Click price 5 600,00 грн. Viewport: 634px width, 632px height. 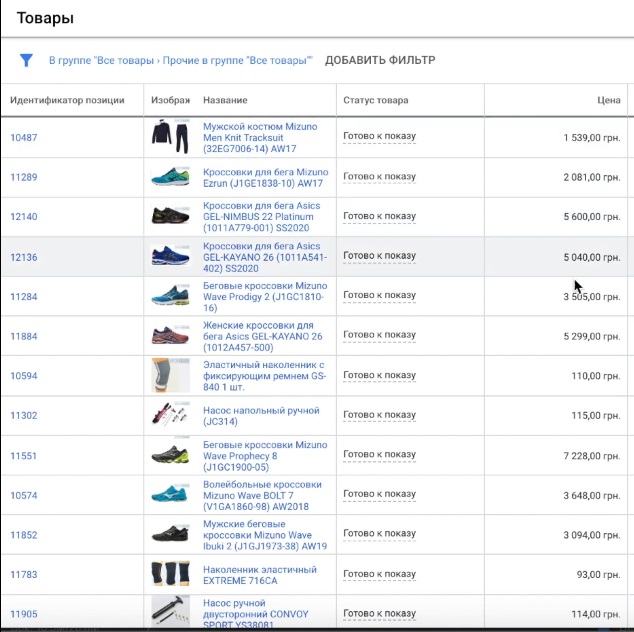coord(592,217)
